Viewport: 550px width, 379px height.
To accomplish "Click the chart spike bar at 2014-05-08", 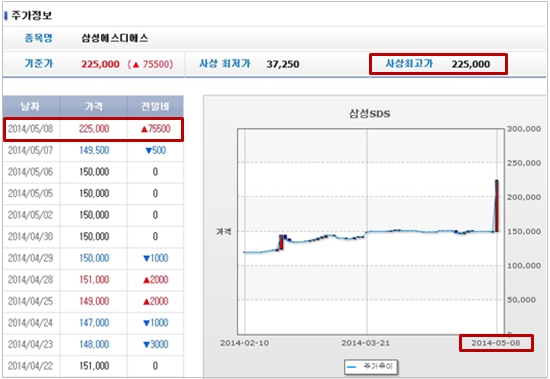I will (497, 206).
